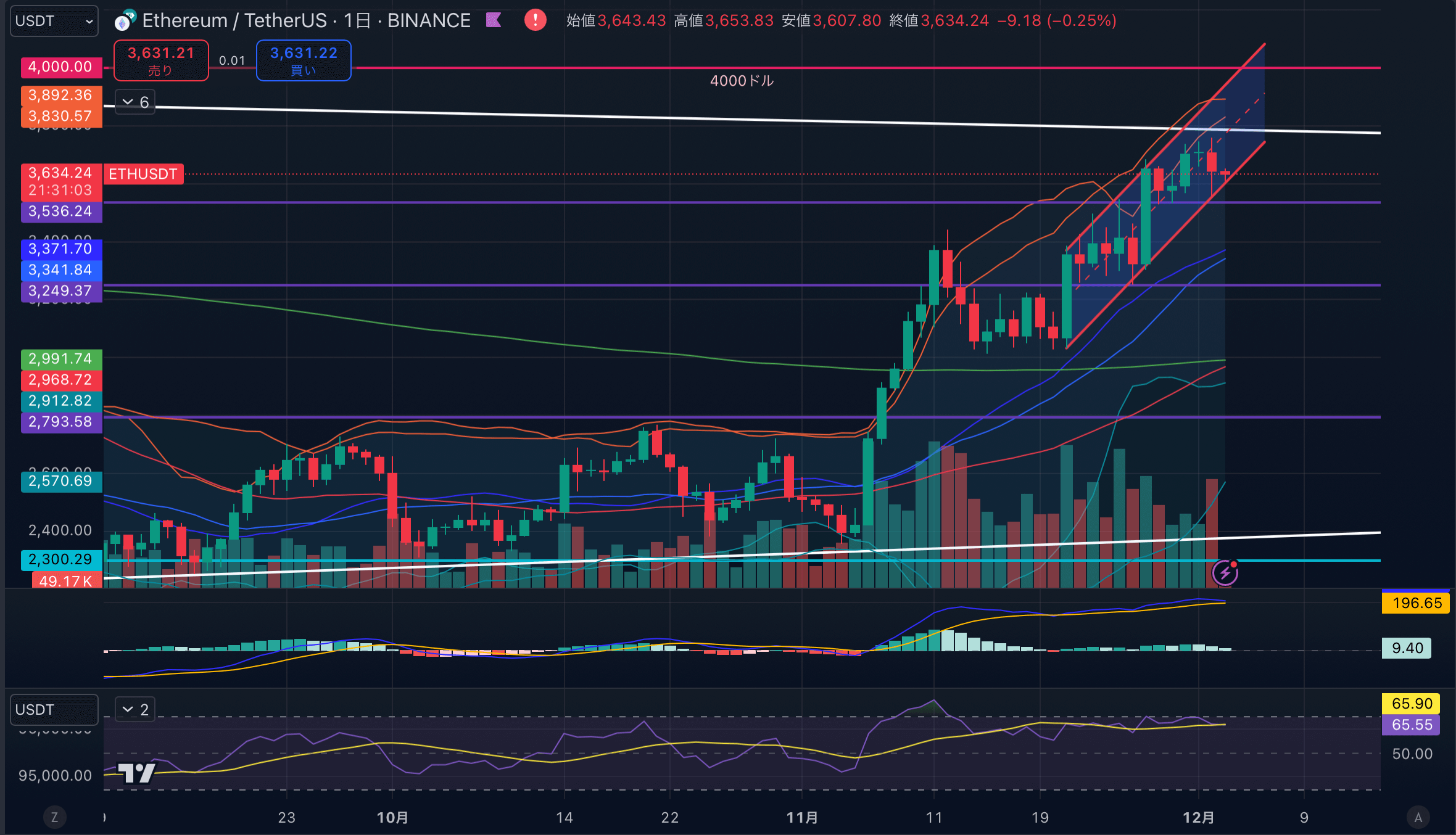The image size is (1456, 835).
Task: Click the A auto-scale button at bottom right
Action: pos(1418,818)
